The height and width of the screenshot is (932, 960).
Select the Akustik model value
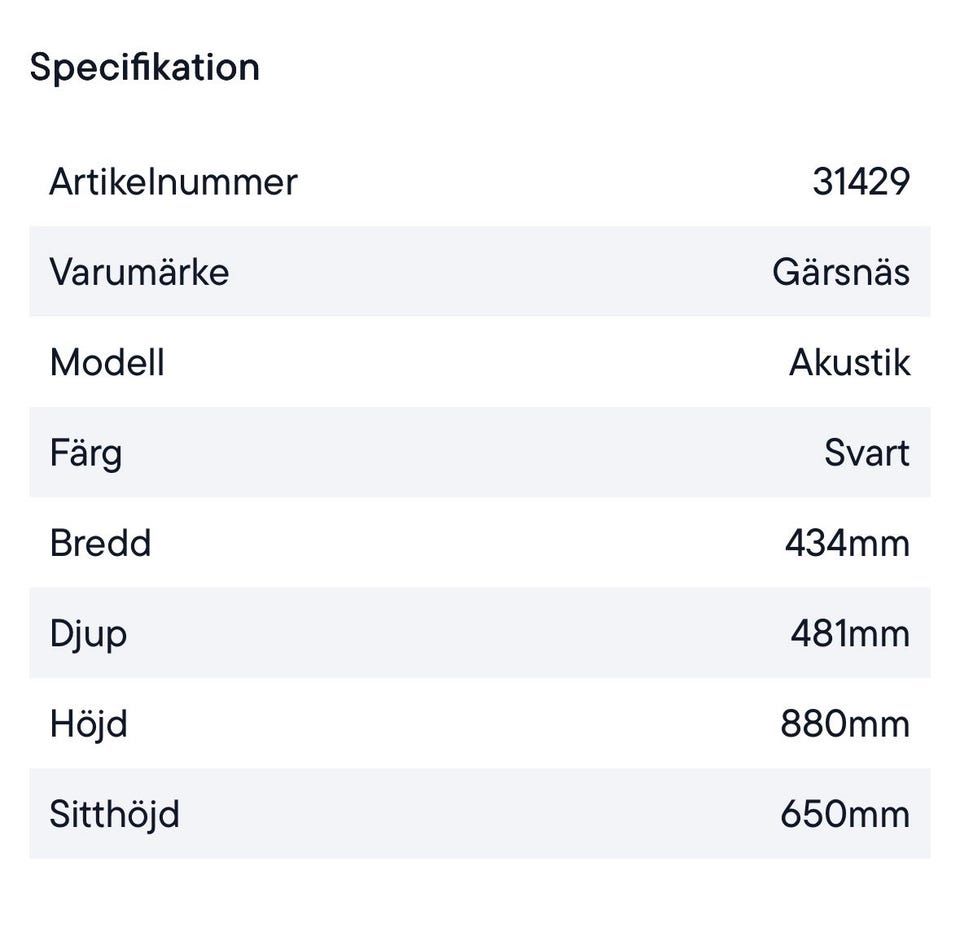[x=849, y=362]
